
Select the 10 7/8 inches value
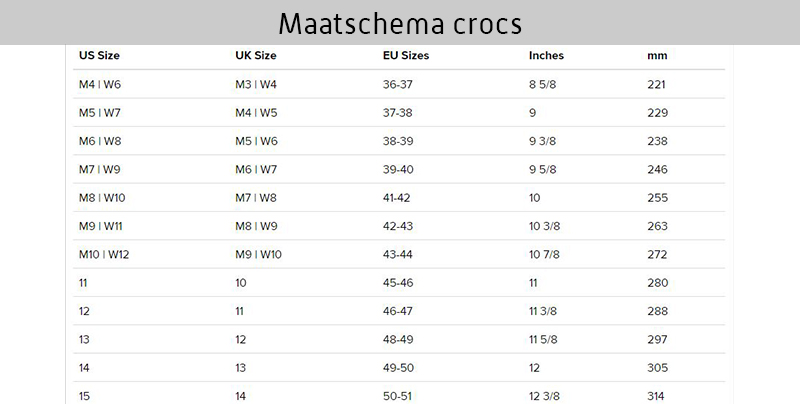pos(546,255)
